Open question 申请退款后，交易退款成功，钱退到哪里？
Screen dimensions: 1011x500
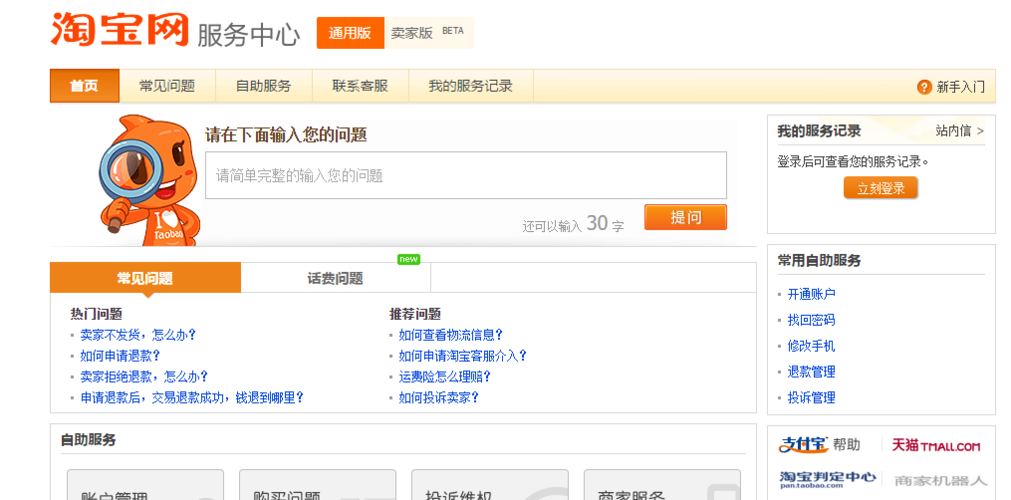(x=192, y=397)
